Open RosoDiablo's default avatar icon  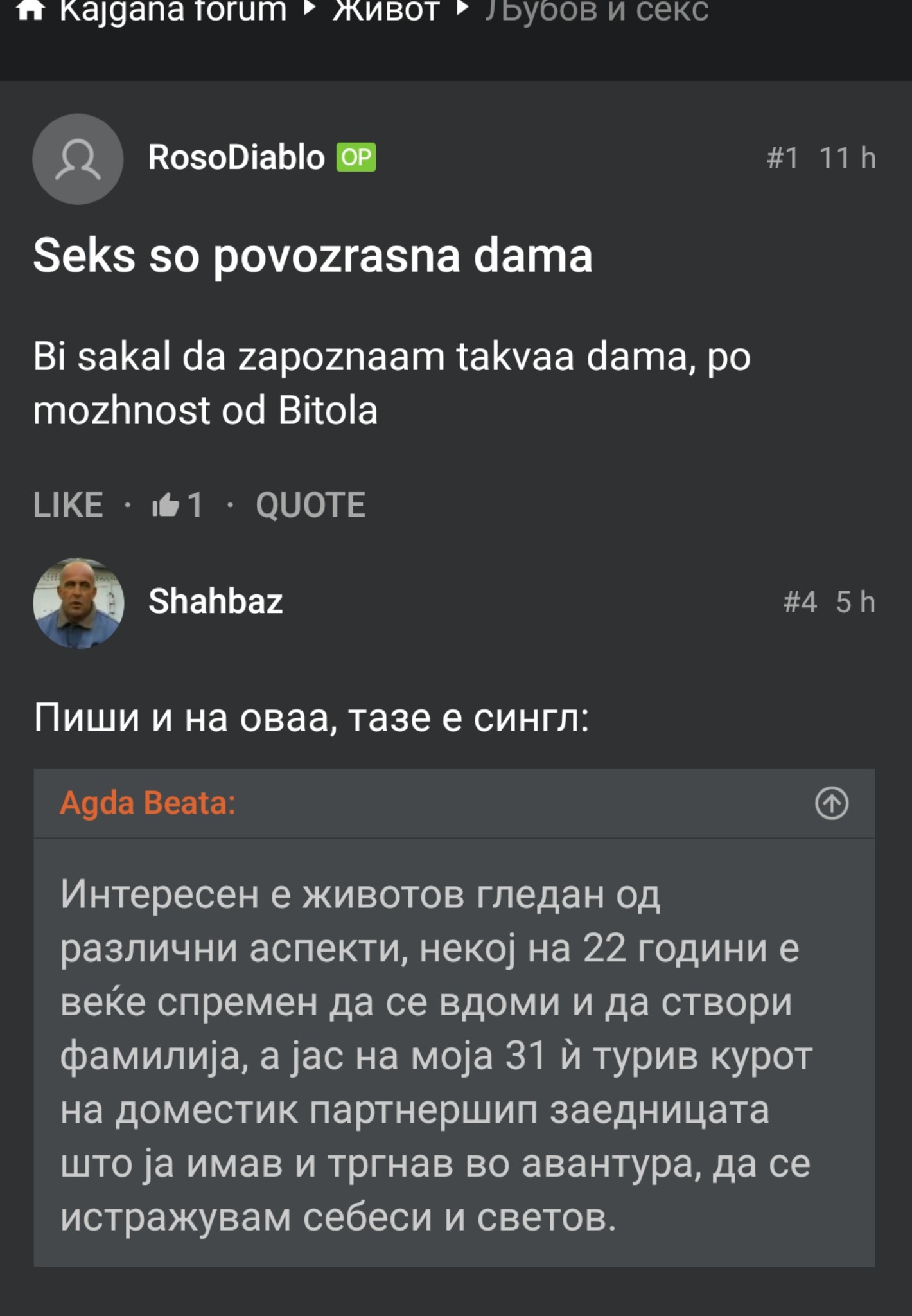78,159
